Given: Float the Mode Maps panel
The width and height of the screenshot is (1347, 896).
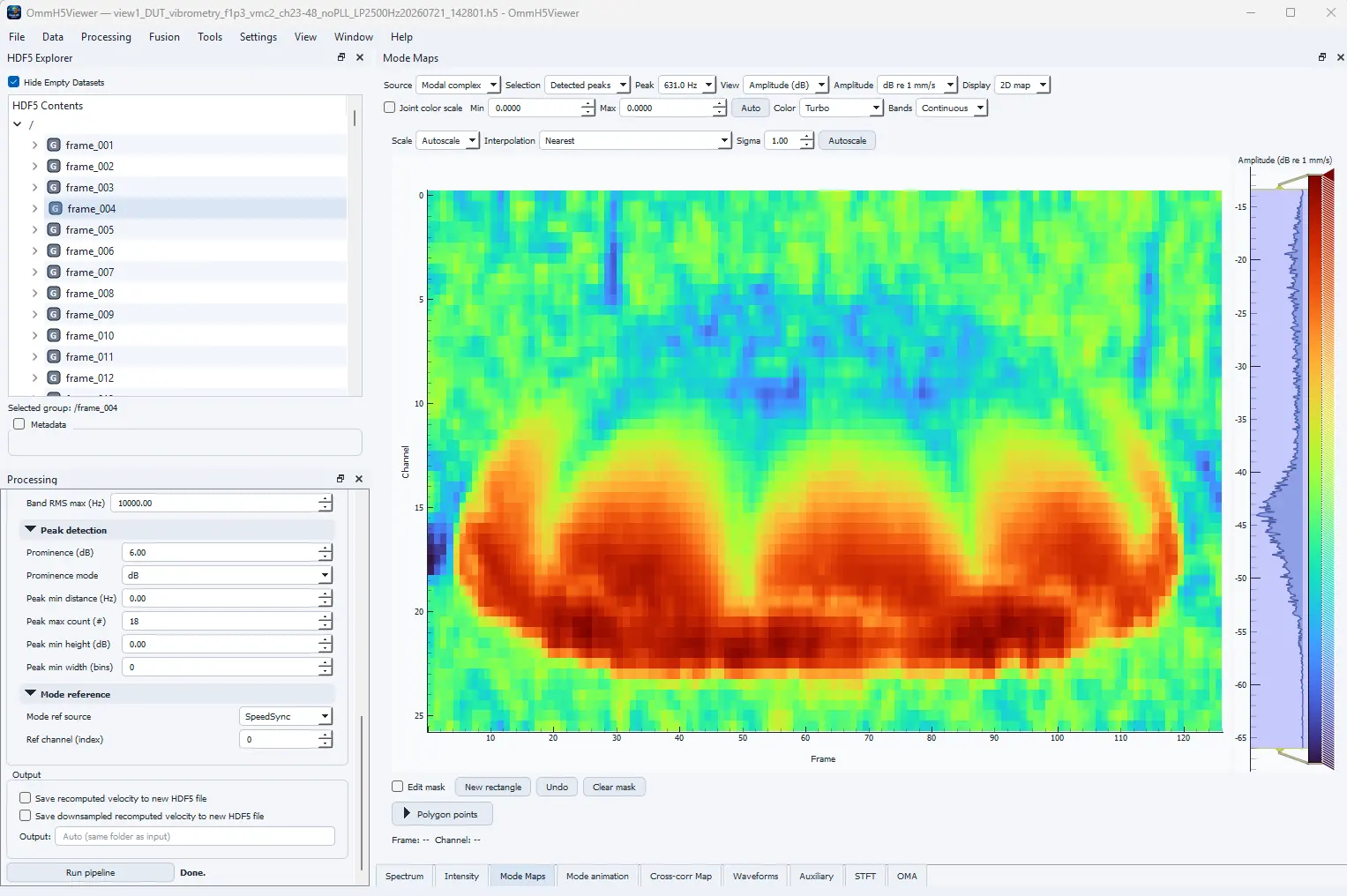Looking at the screenshot, I should pyautogui.click(x=1322, y=57).
